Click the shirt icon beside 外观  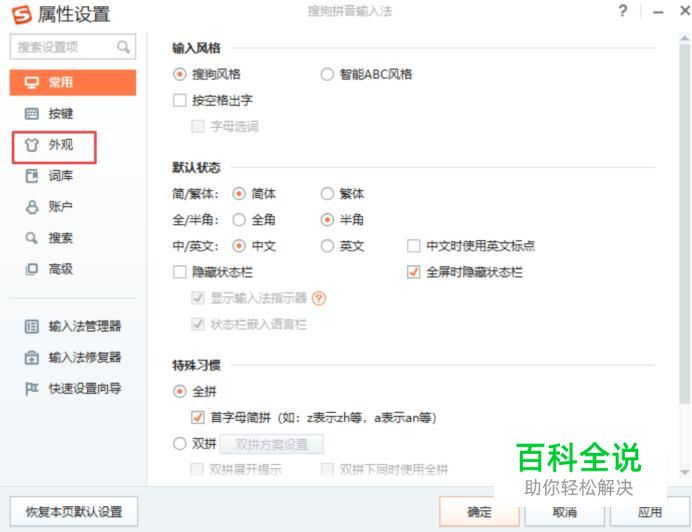[31, 145]
